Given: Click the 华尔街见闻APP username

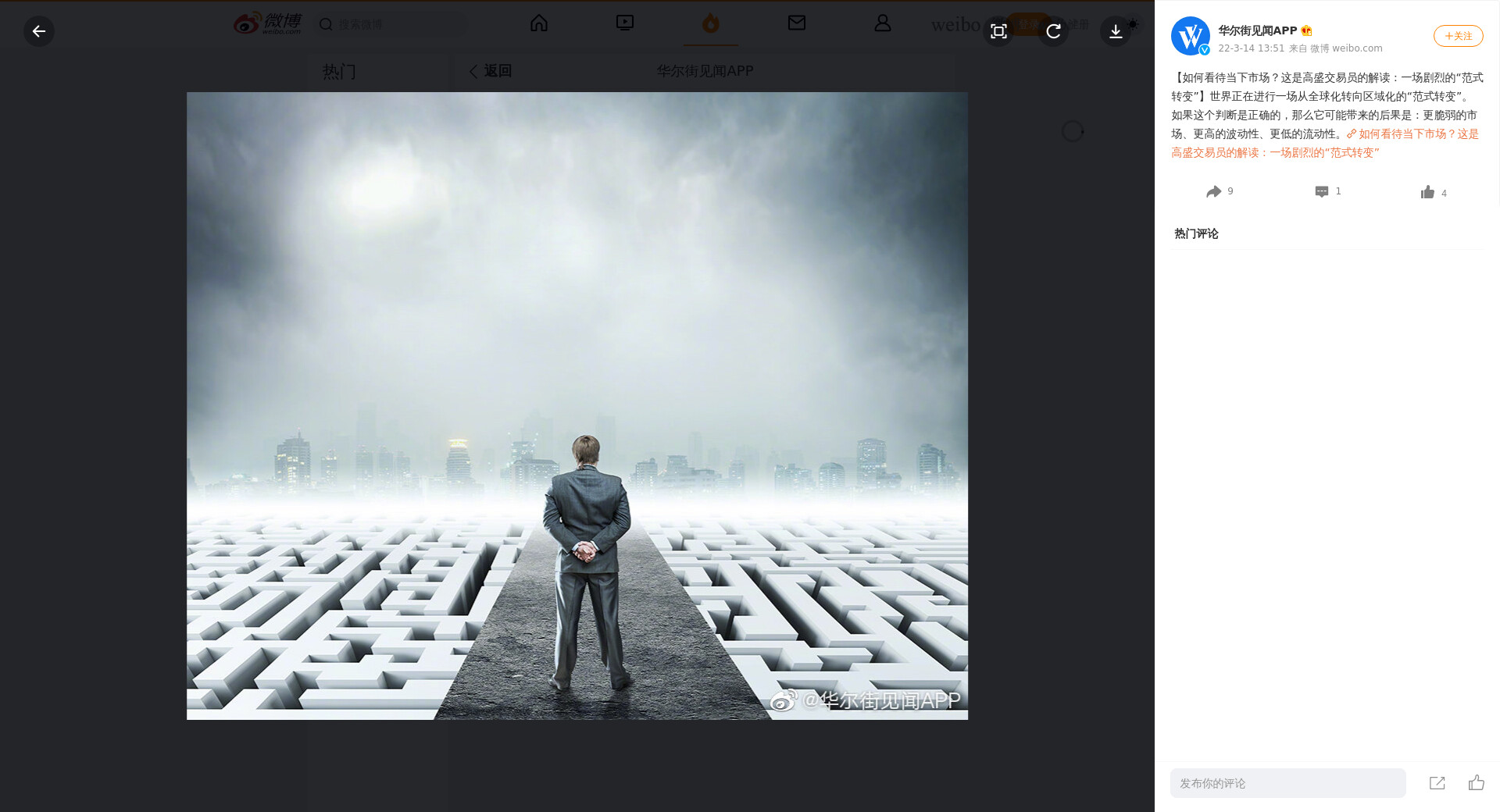Looking at the screenshot, I should (x=1257, y=30).
